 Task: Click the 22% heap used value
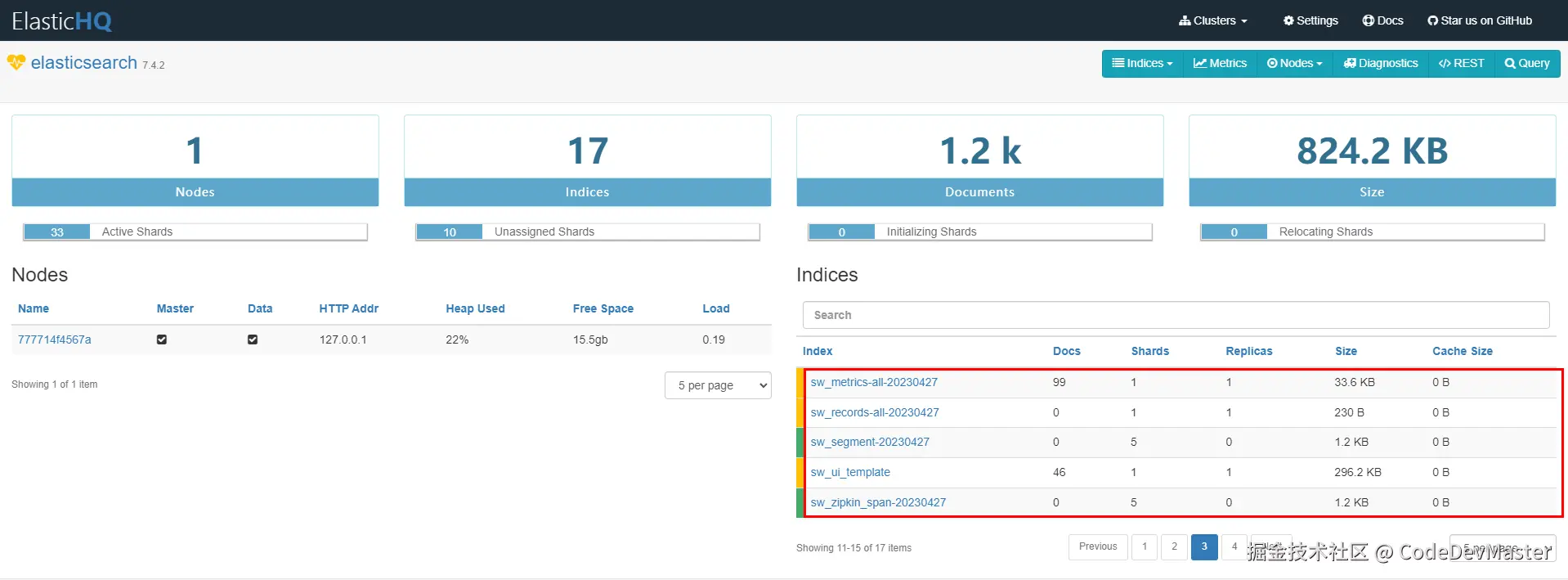457,339
